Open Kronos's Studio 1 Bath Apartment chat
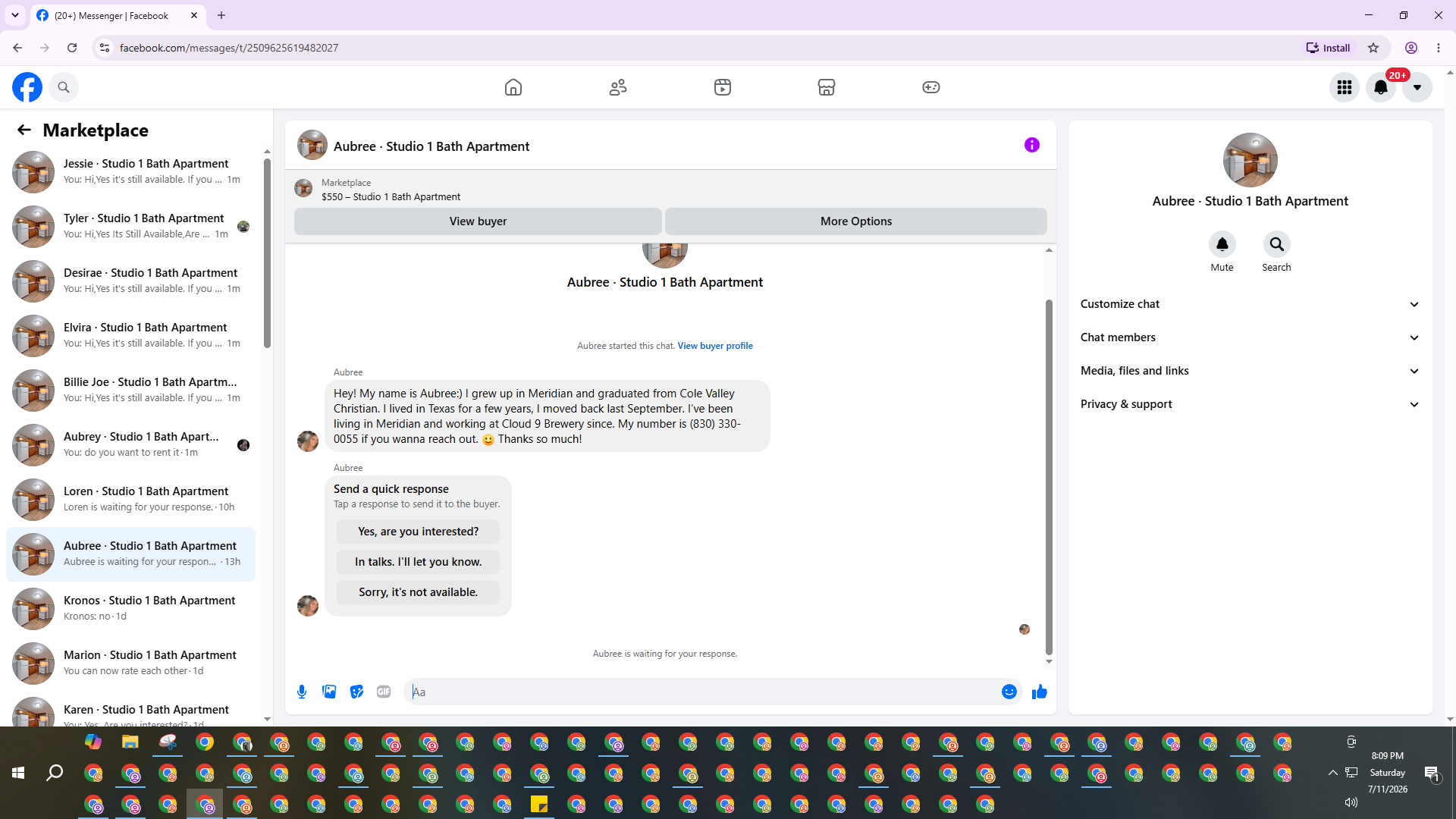The height and width of the screenshot is (819, 1456). (131, 609)
